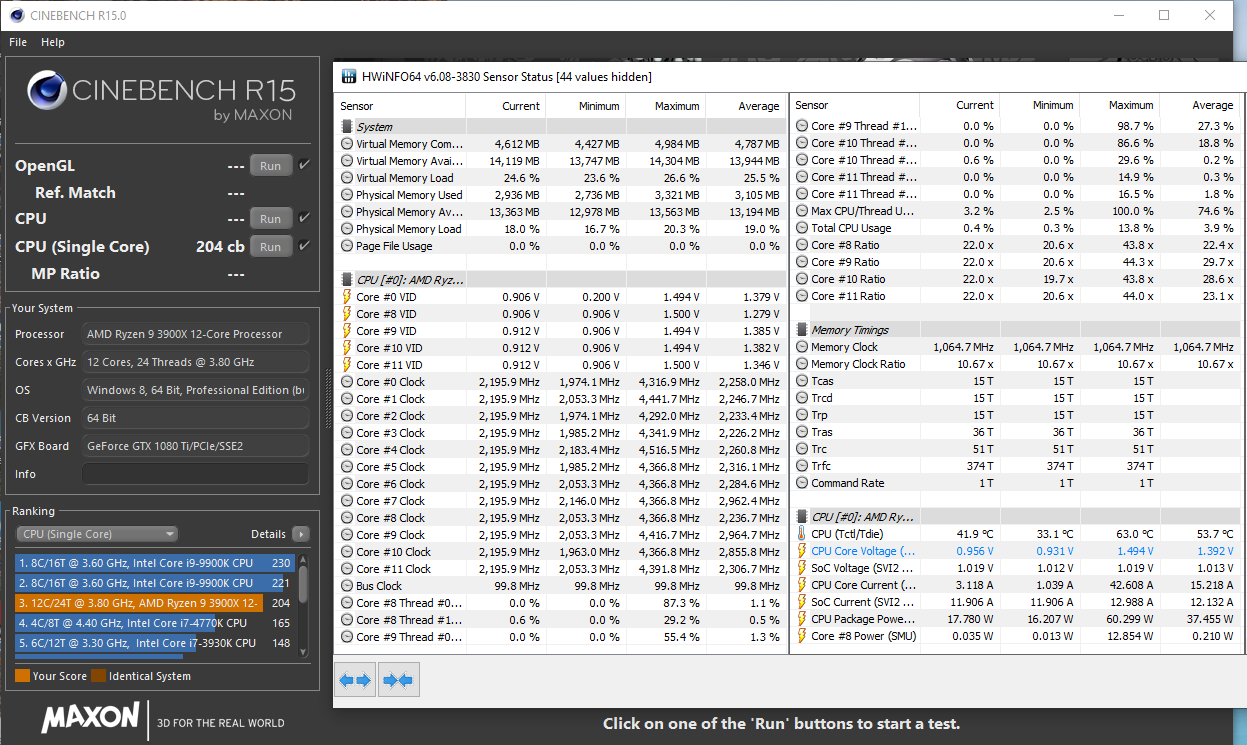
Task: Click the icon beside Command Rate row
Action: tap(802, 483)
